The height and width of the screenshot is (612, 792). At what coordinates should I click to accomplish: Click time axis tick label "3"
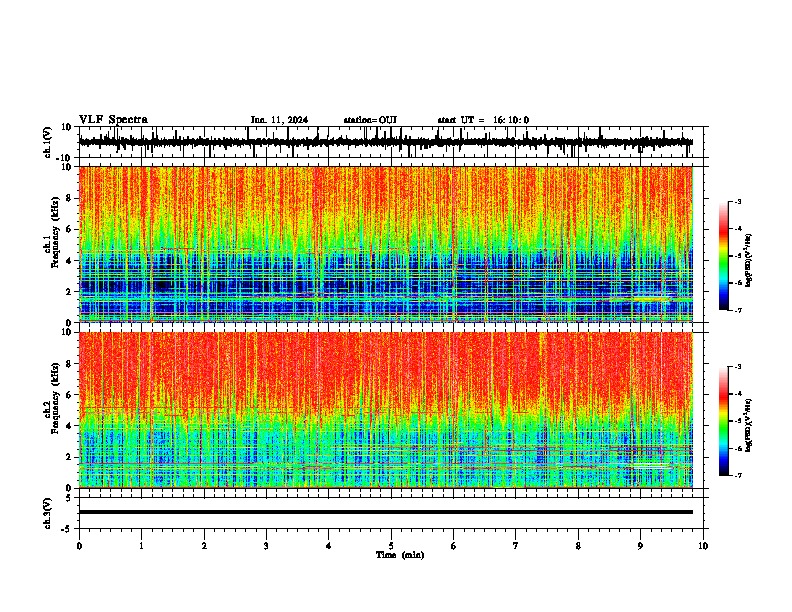point(266,546)
